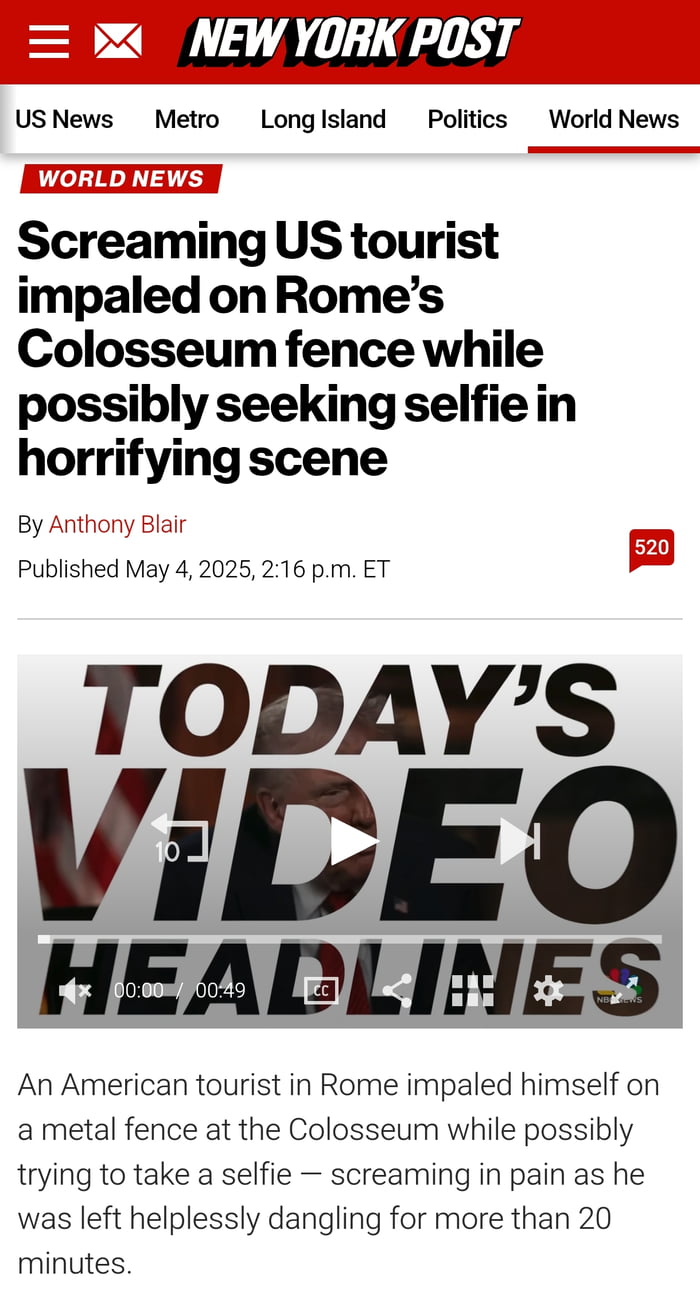The height and width of the screenshot is (1292, 700).
Task: Select the Long Island tab
Action: click(x=323, y=119)
